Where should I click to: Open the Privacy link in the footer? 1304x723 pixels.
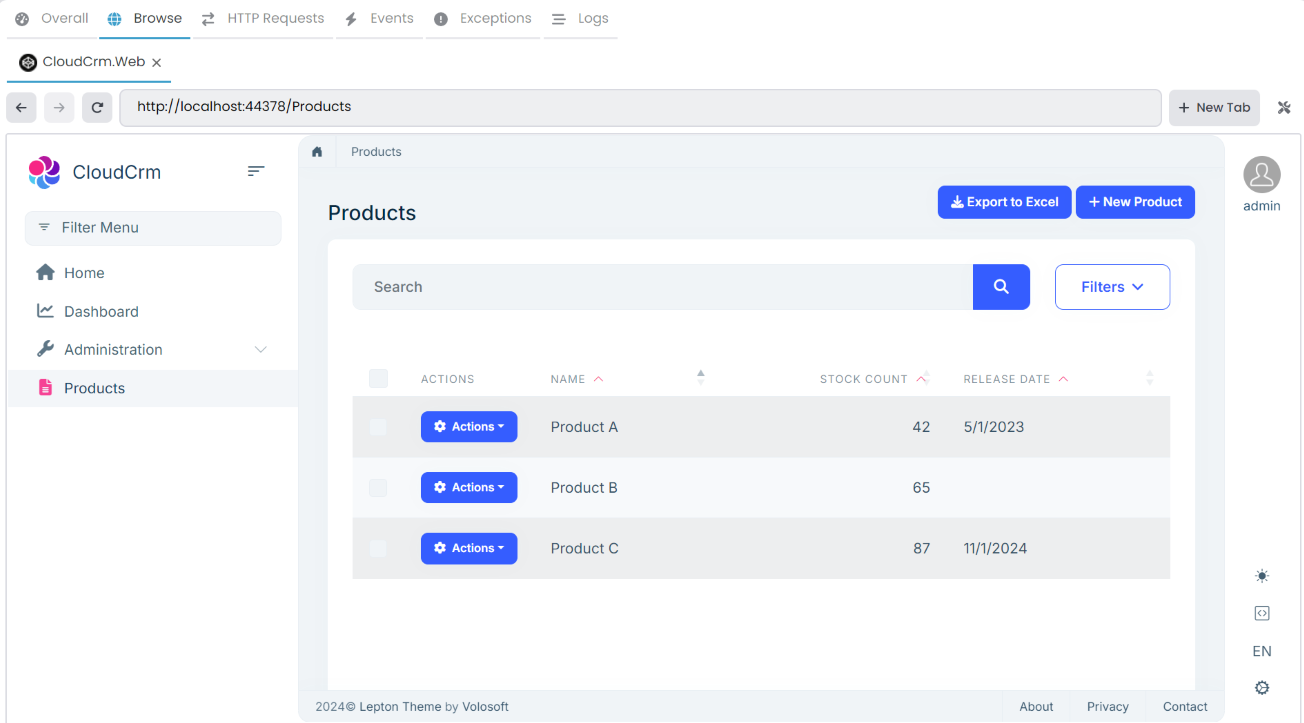coord(1107,706)
